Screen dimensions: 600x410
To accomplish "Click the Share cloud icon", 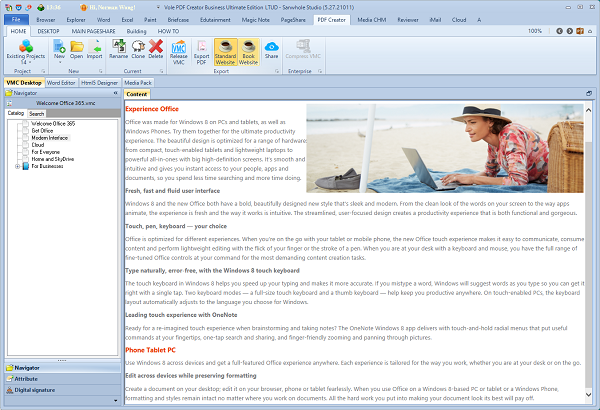I will tap(272, 51).
